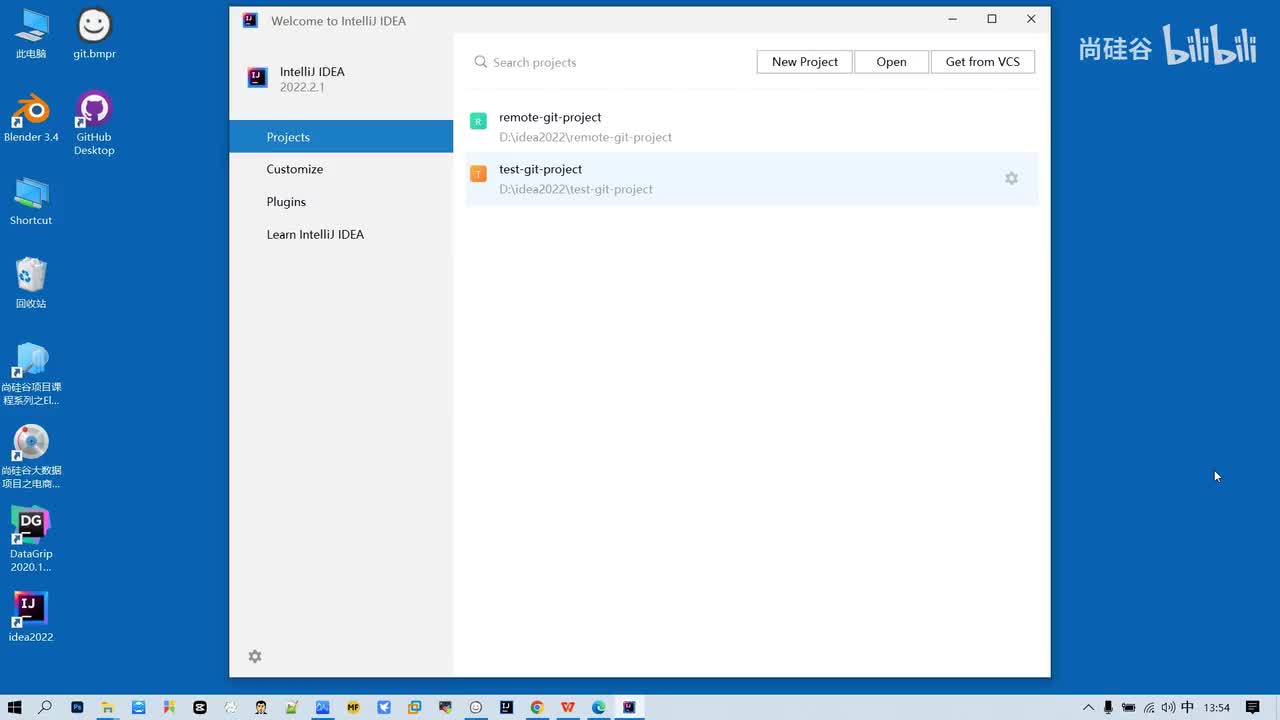The height and width of the screenshot is (720, 1280).
Task: Select the 此电脑 desktop icon
Action: tap(31, 34)
